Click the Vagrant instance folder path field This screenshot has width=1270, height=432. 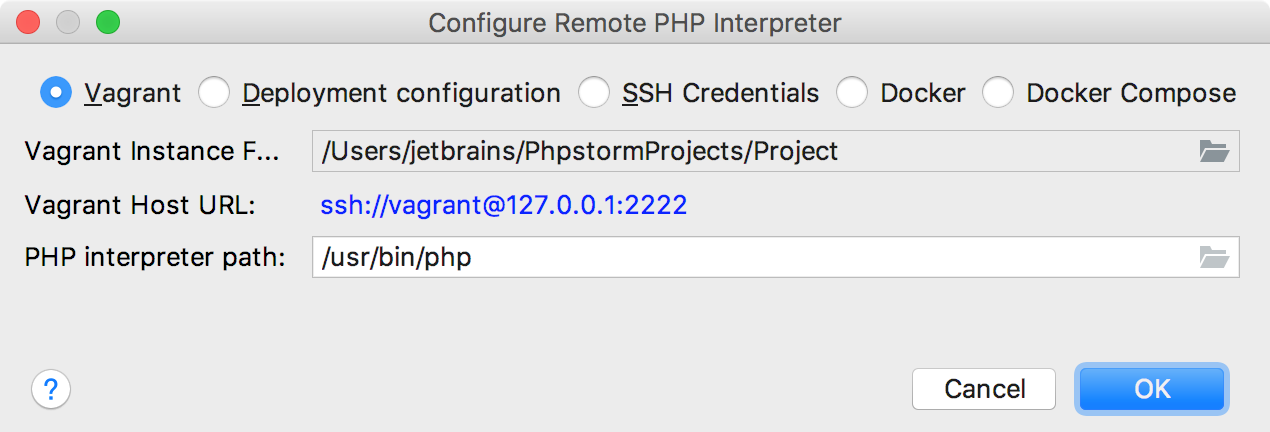(x=750, y=151)
